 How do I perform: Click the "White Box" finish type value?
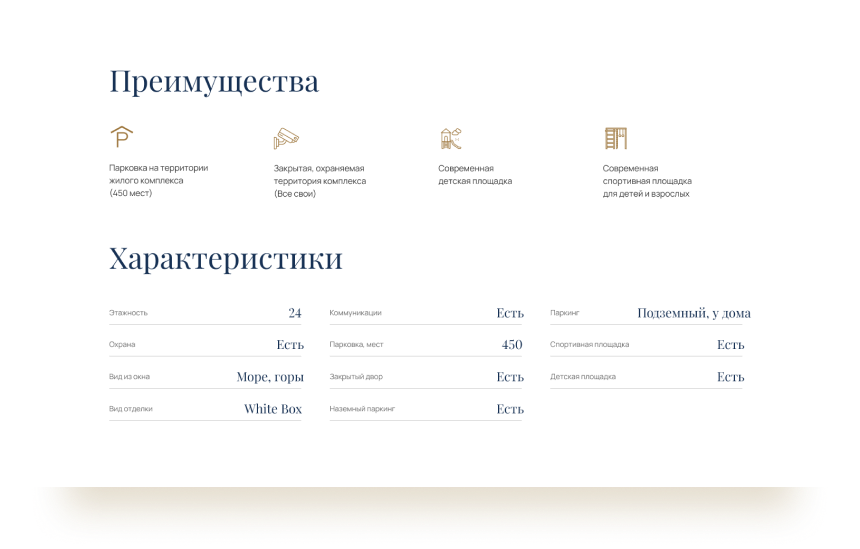coord(272,409)
